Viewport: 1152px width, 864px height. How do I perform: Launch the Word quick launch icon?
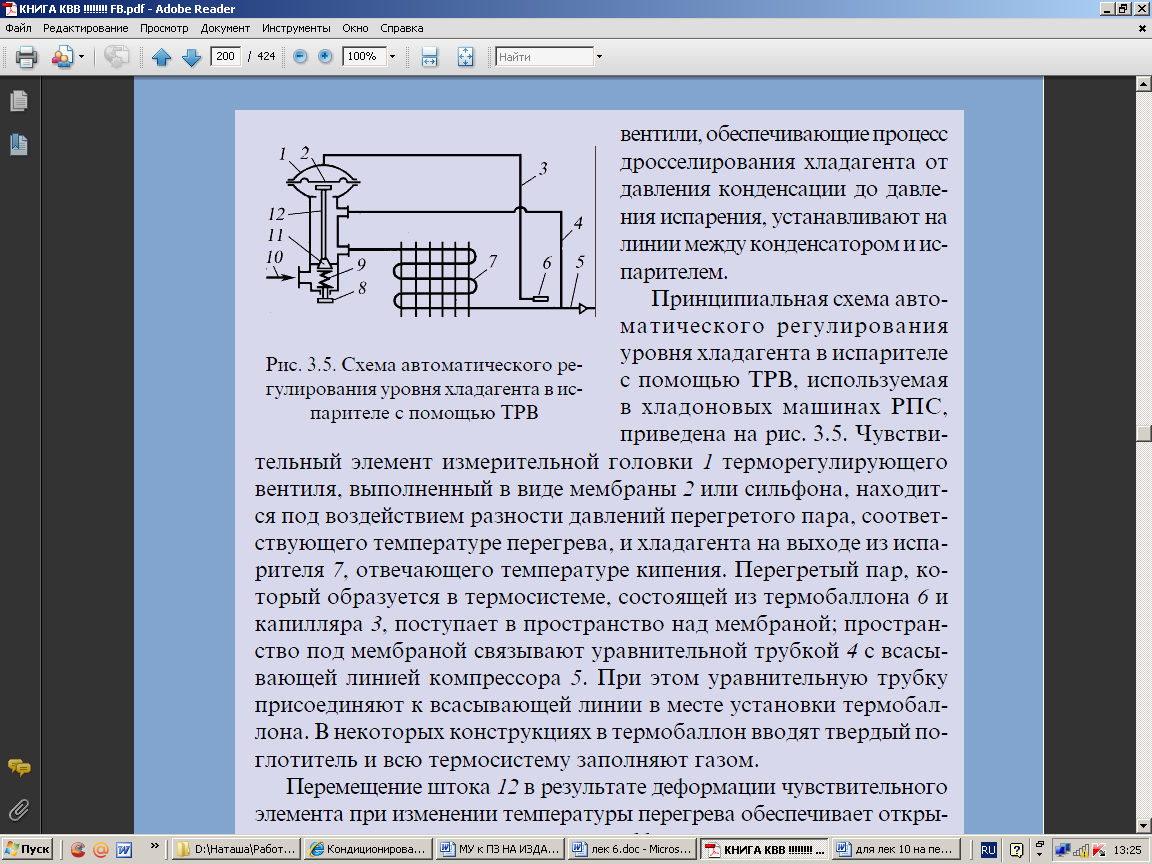[x=123, y=850]
